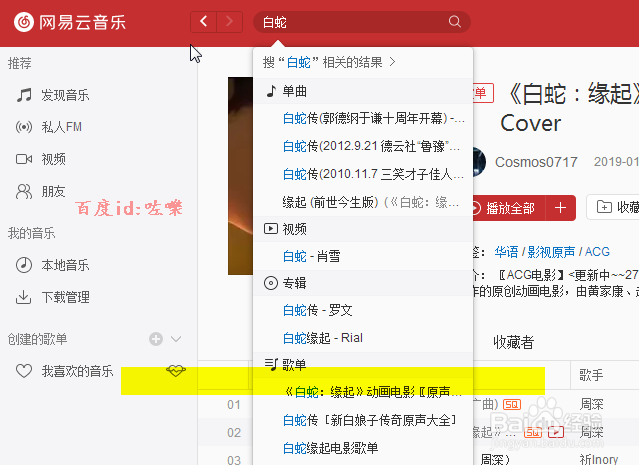Select track number 01 row
The width and height of the screenshot is (639, 465).
(234, 405)
